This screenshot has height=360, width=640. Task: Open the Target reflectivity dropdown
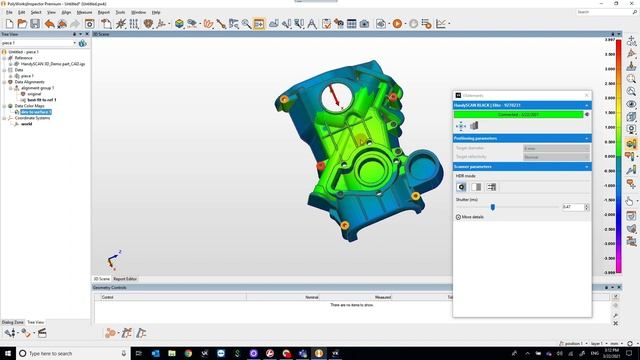[556, 157]
